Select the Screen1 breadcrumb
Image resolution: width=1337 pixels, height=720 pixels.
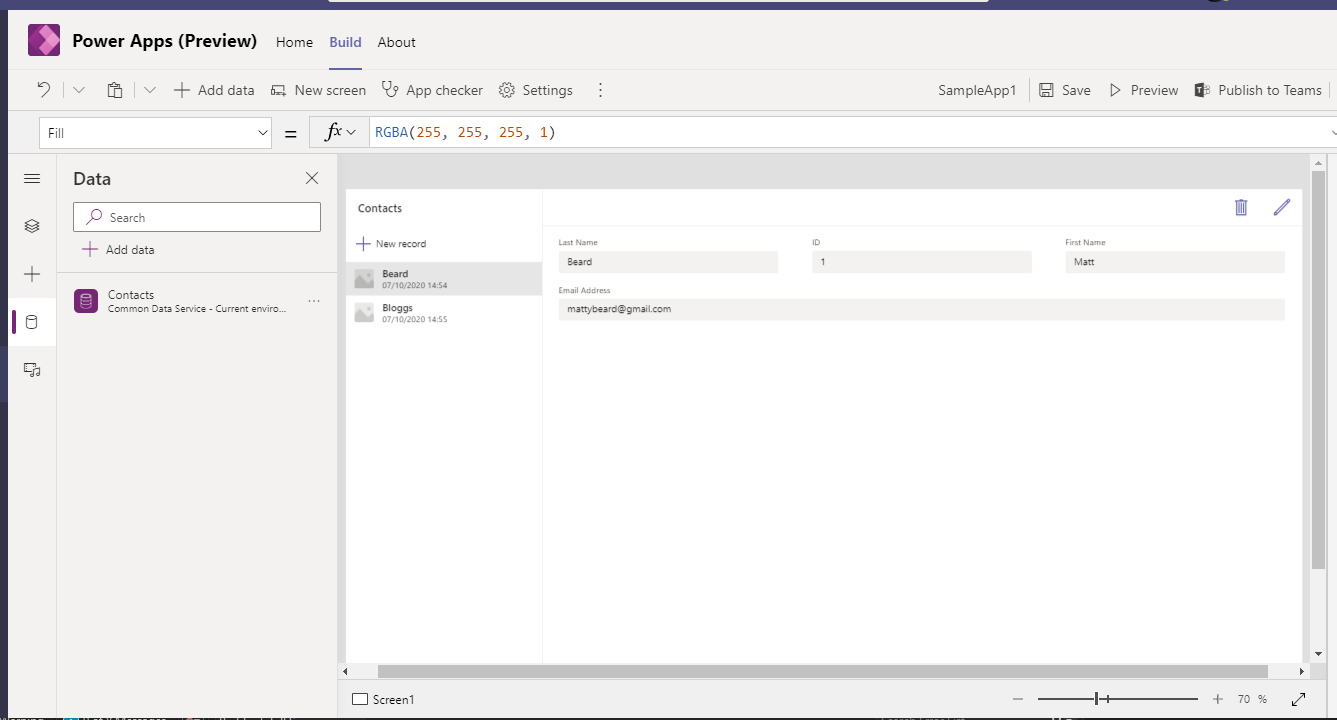coord(383,700)
